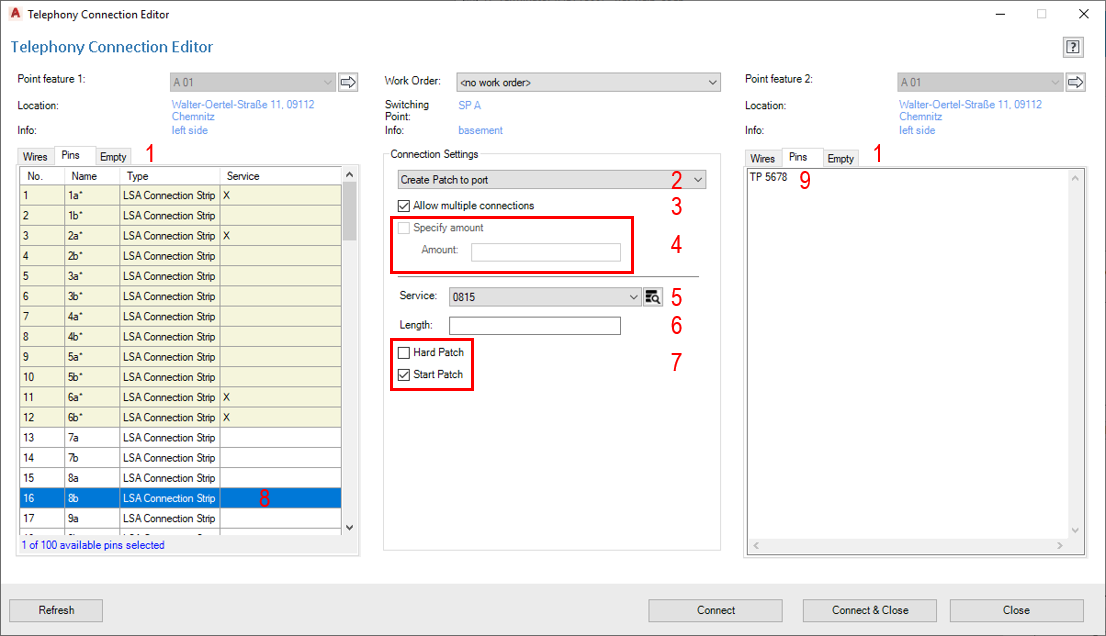Image resolution: width=1106 pixels, height=636 pixels.
Task: Select TP 5678 entry in right pane
Action: (768, 177)
